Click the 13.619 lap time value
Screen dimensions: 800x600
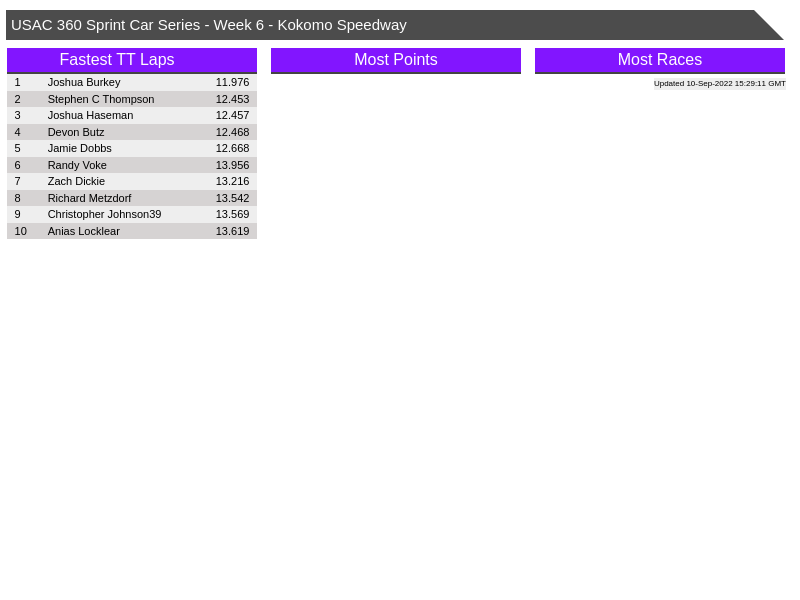(232, 231)
